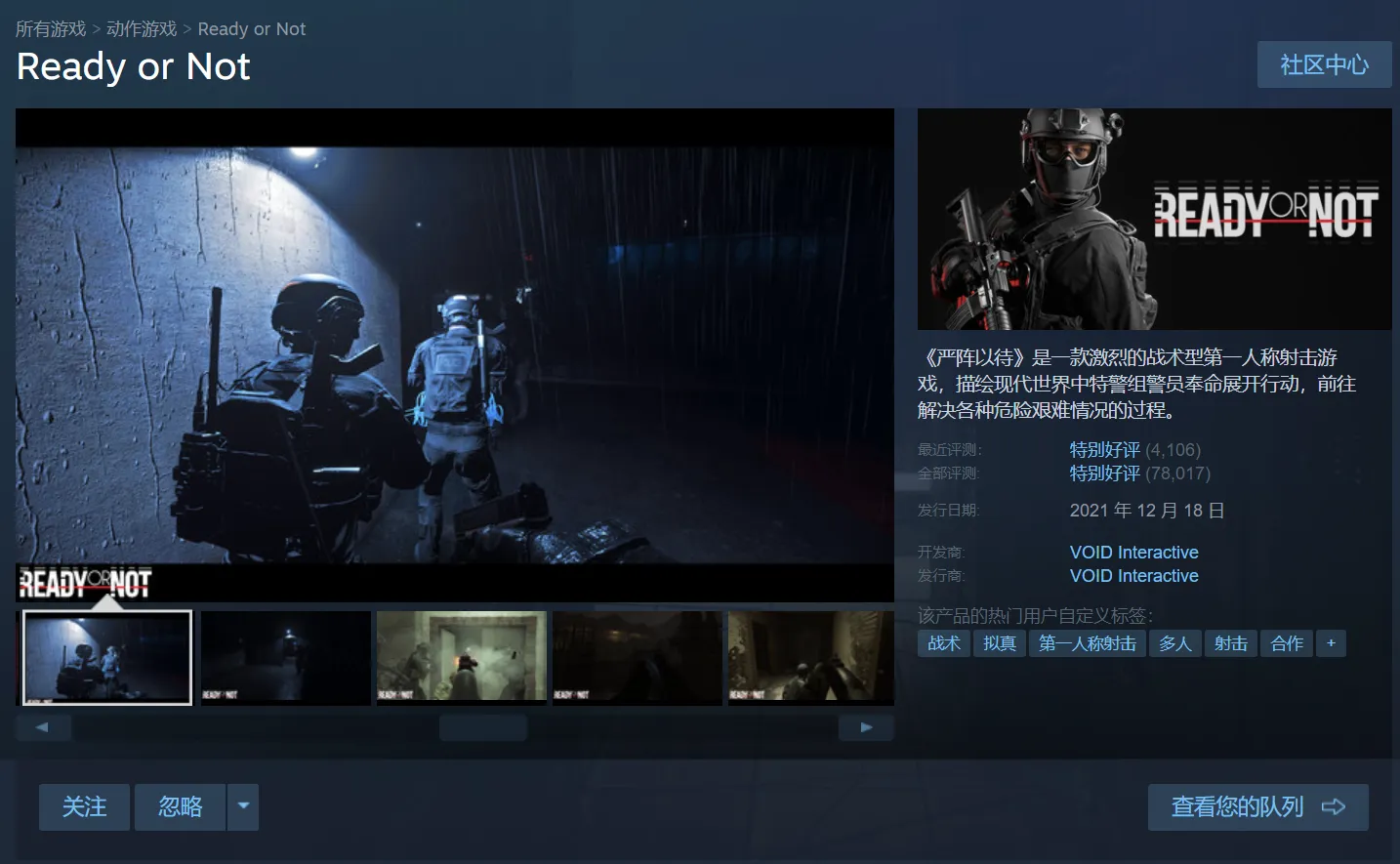Click the 战术 tactical tag

[x=943, y=643]
